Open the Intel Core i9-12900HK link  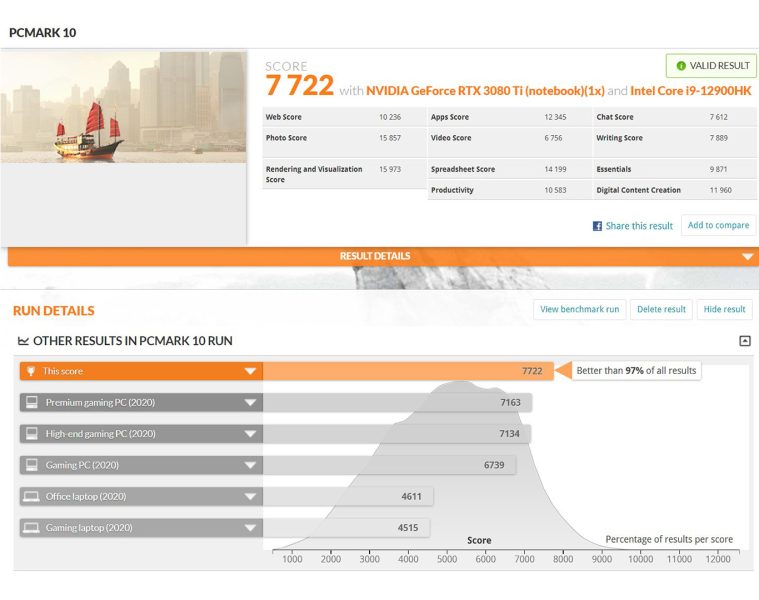691,91
